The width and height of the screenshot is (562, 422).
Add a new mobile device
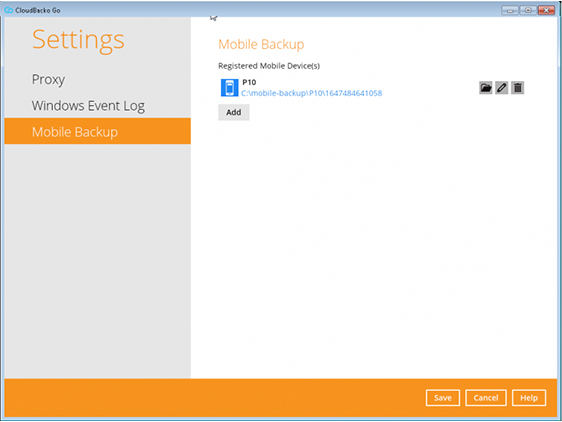pos(234,112)
